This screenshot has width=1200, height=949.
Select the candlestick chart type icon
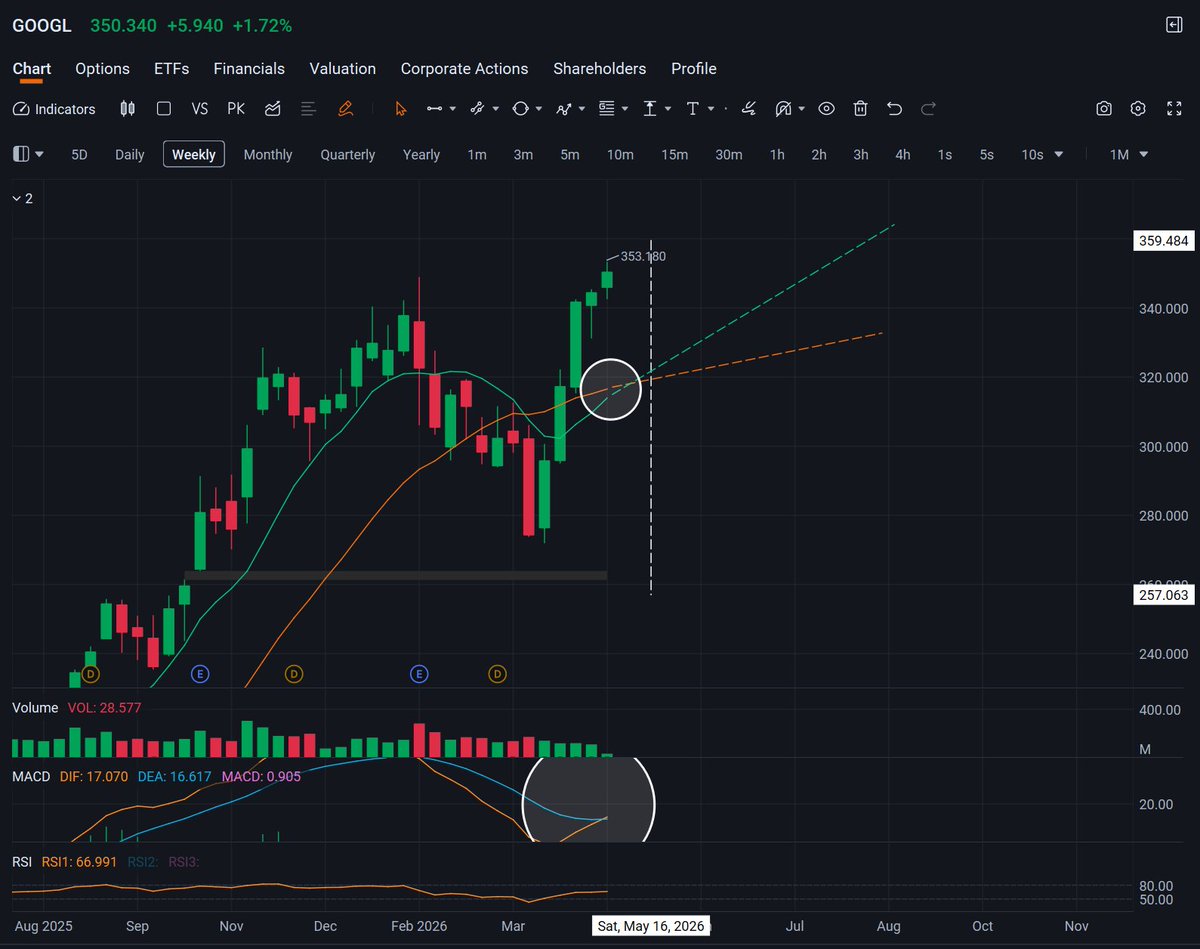click(x=127, y=109)
